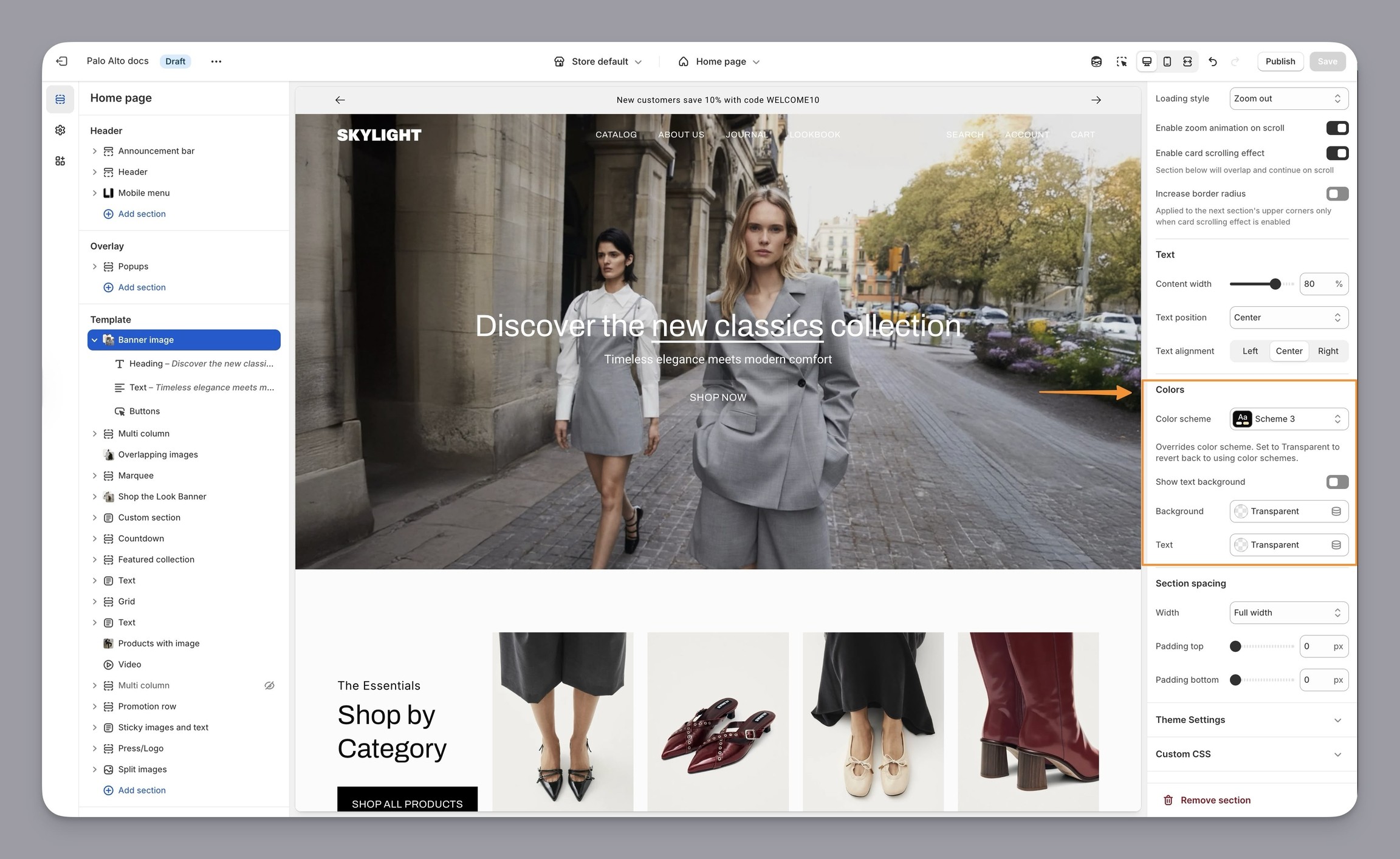The width and height of the screenshot is (1400, 859).
Task: Toggle the inspector selection icon
Action: (1121, 61)
